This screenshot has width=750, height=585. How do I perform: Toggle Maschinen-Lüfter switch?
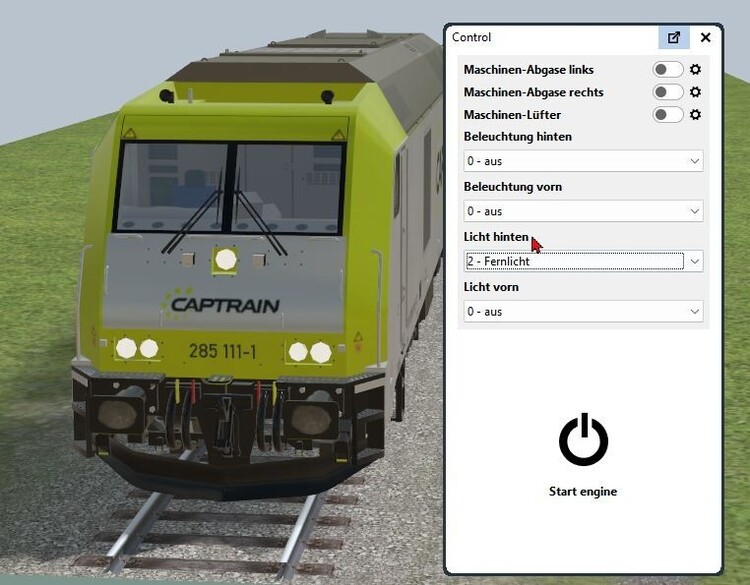[668, 115]
